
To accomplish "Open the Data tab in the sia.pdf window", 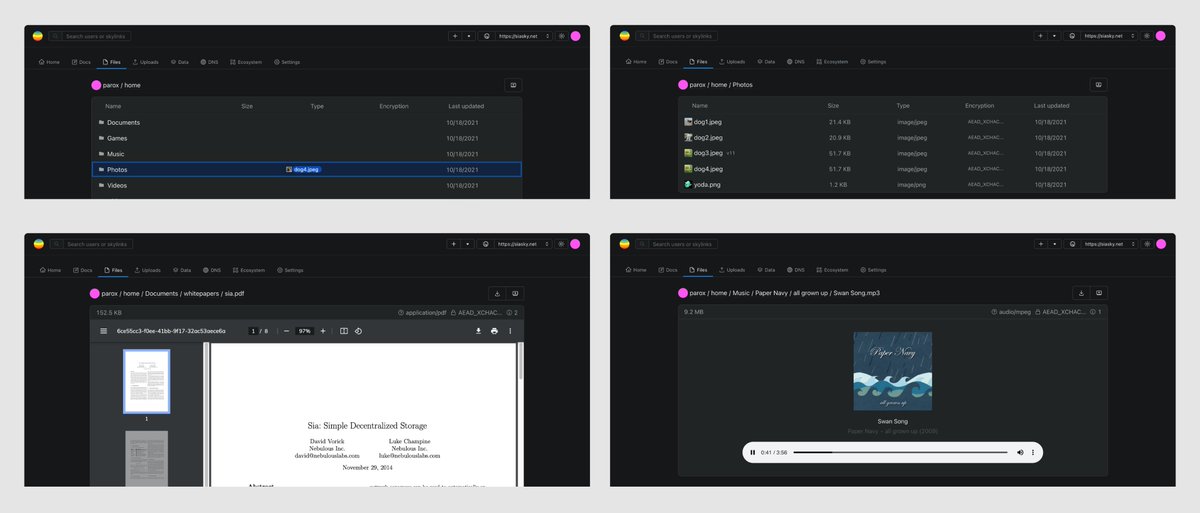I will point(180,270).
